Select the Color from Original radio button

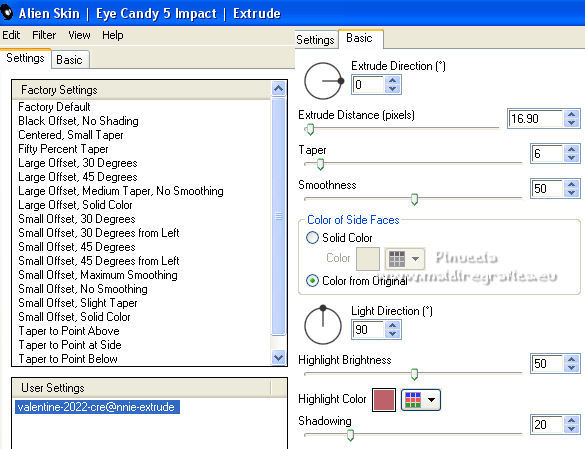pos(312,281)
